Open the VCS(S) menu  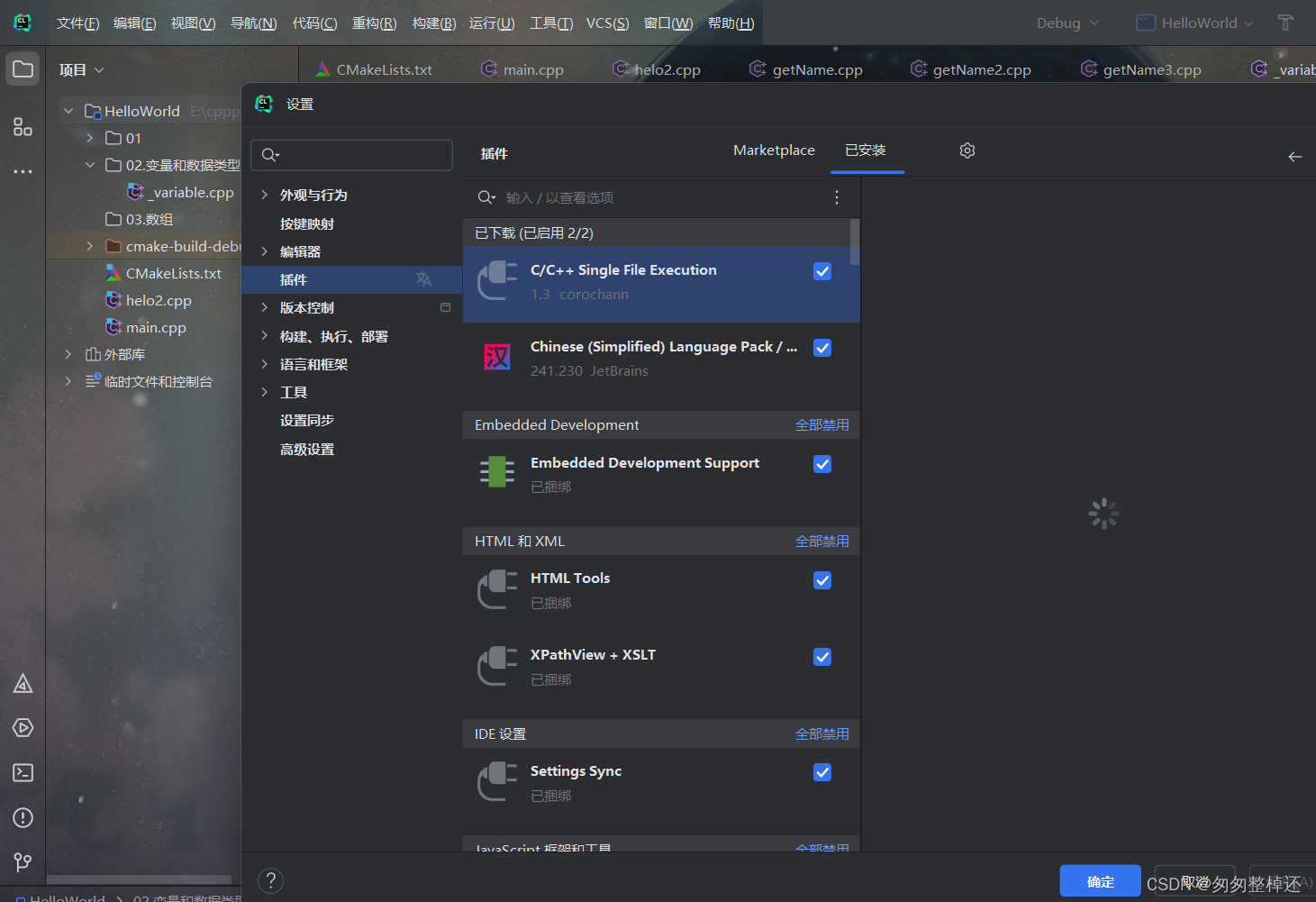(x=607, y=23)
